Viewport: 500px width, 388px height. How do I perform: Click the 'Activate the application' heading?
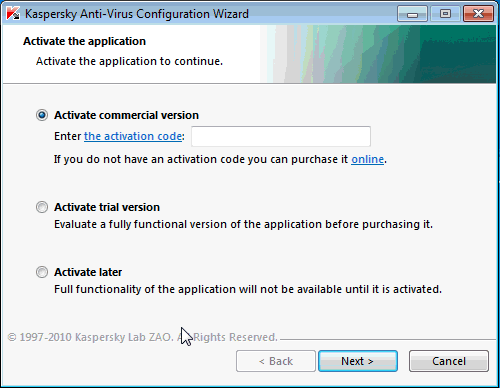coord(84,41)
